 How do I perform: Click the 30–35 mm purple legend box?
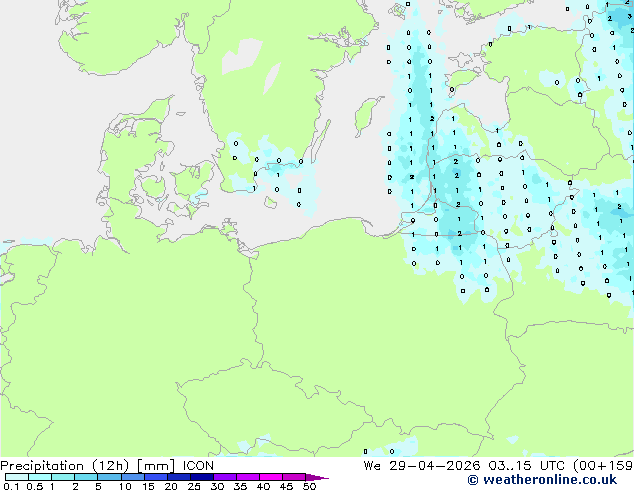click(225, 477)
